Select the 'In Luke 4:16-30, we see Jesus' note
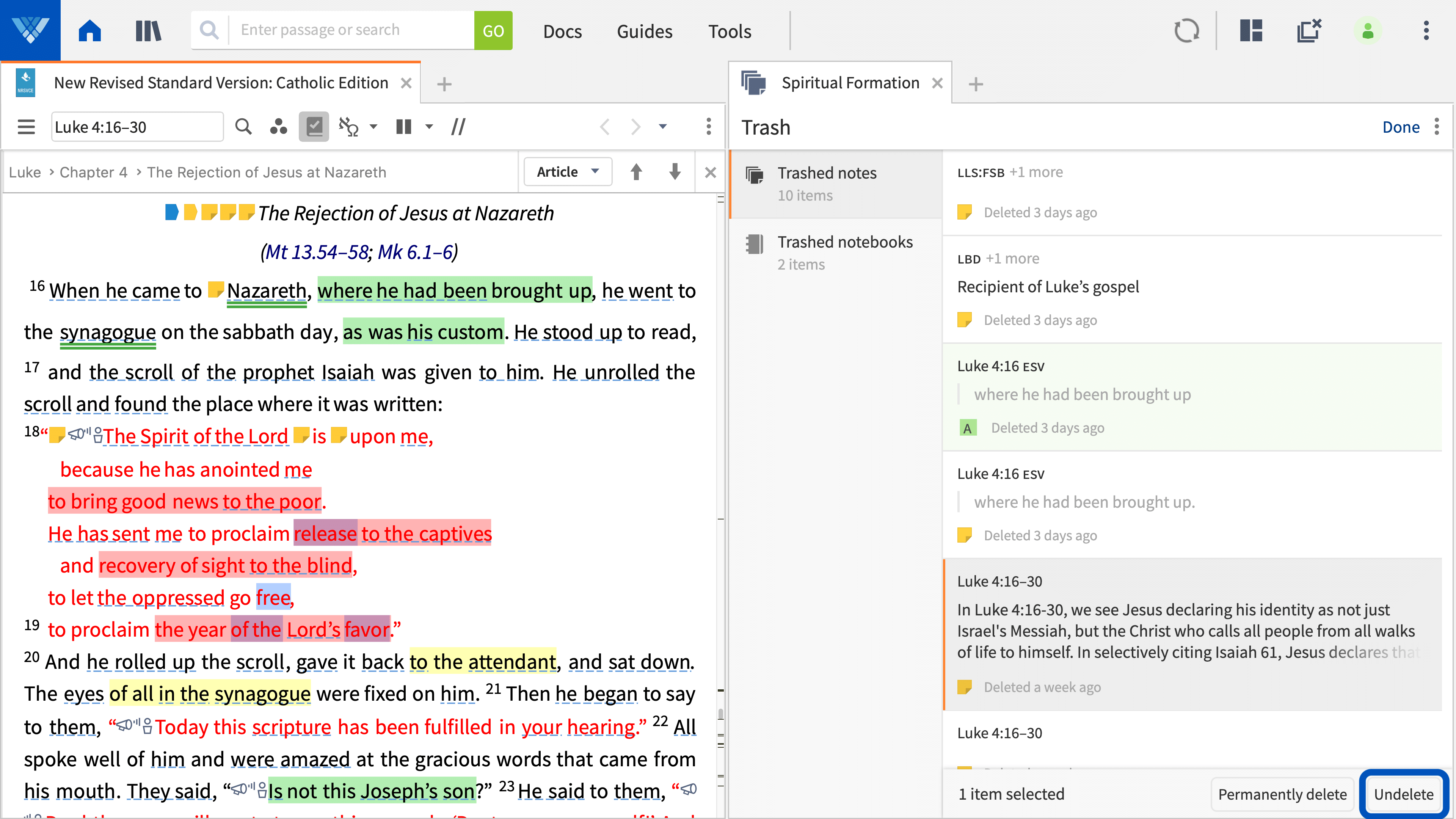The width and height of the screenshot is (1456, 819). [x=1192, y=634]
